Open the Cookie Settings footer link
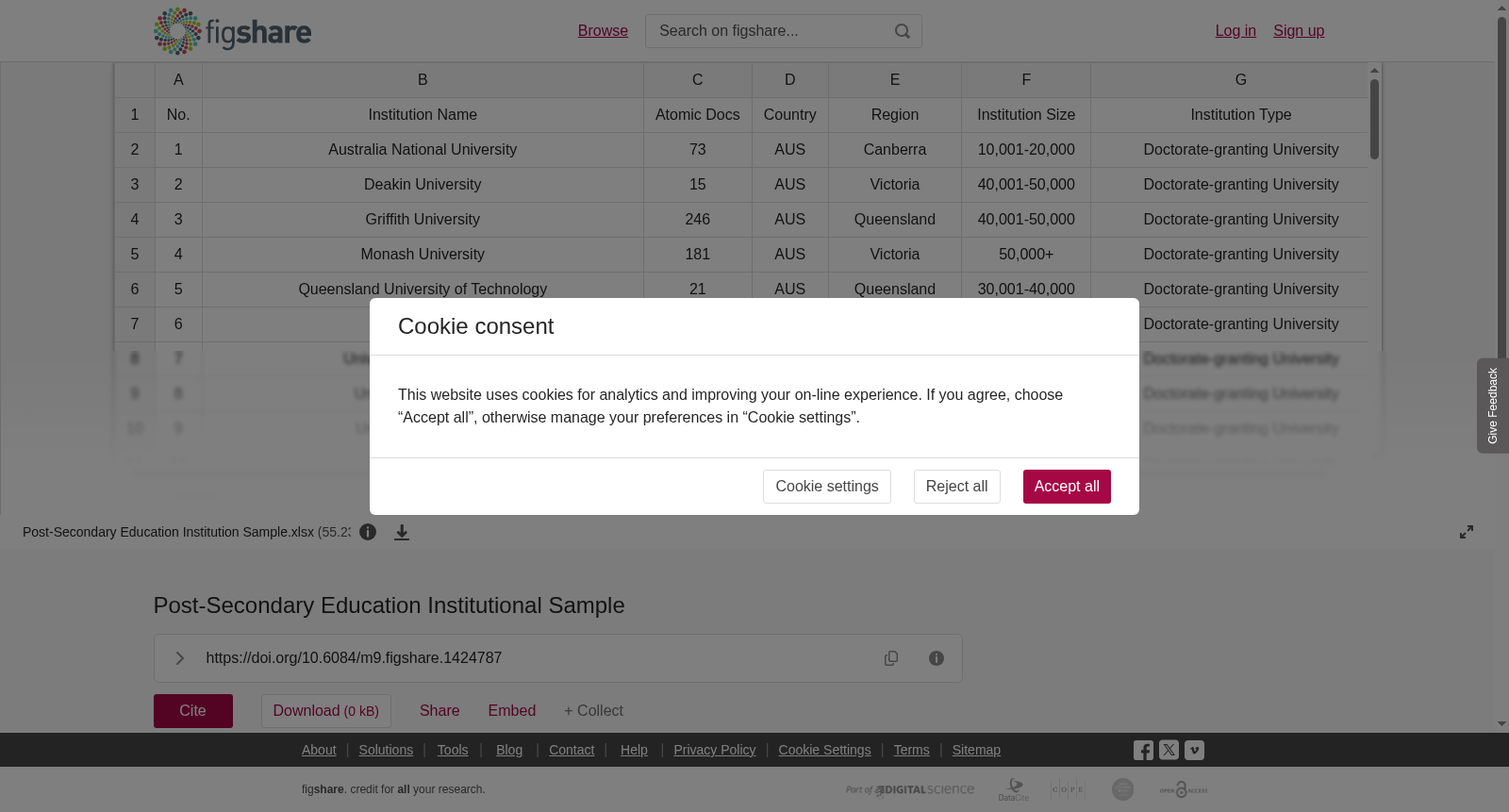Screen dimensions: 1509x812 [825, 750]
